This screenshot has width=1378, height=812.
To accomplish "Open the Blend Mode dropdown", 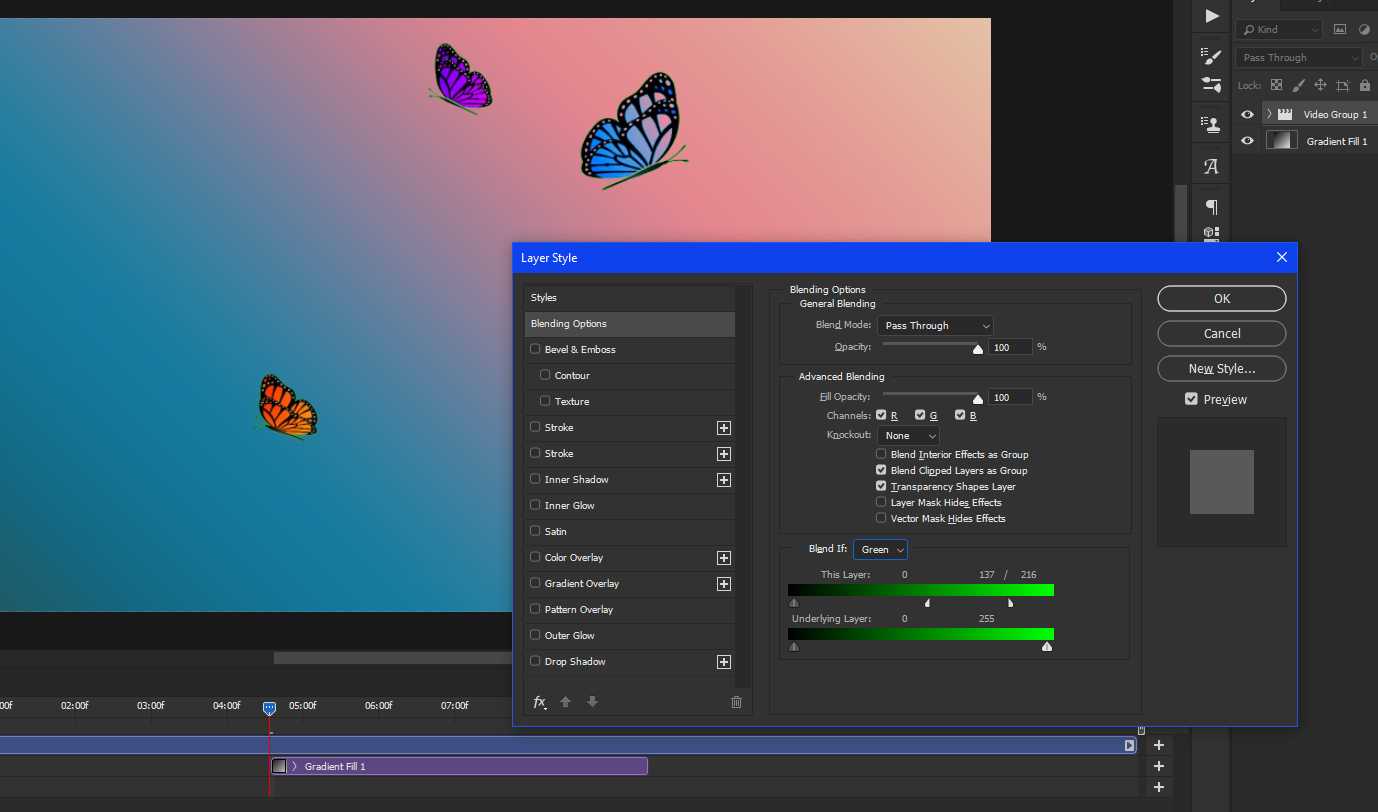I will point(934,325).
